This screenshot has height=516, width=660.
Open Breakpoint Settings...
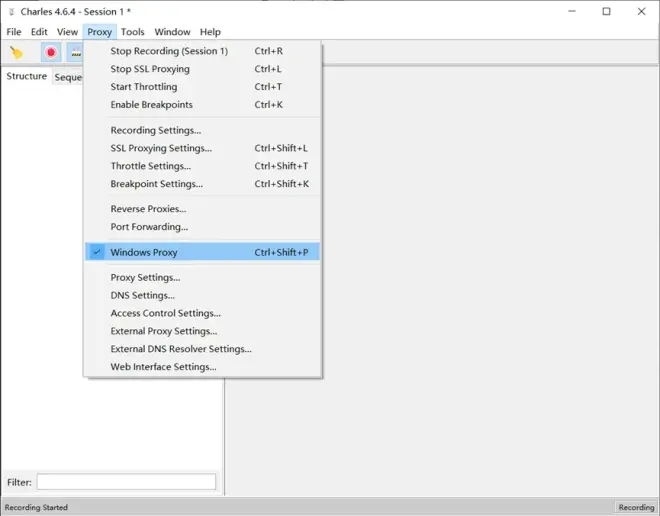(x=202, y=184)
